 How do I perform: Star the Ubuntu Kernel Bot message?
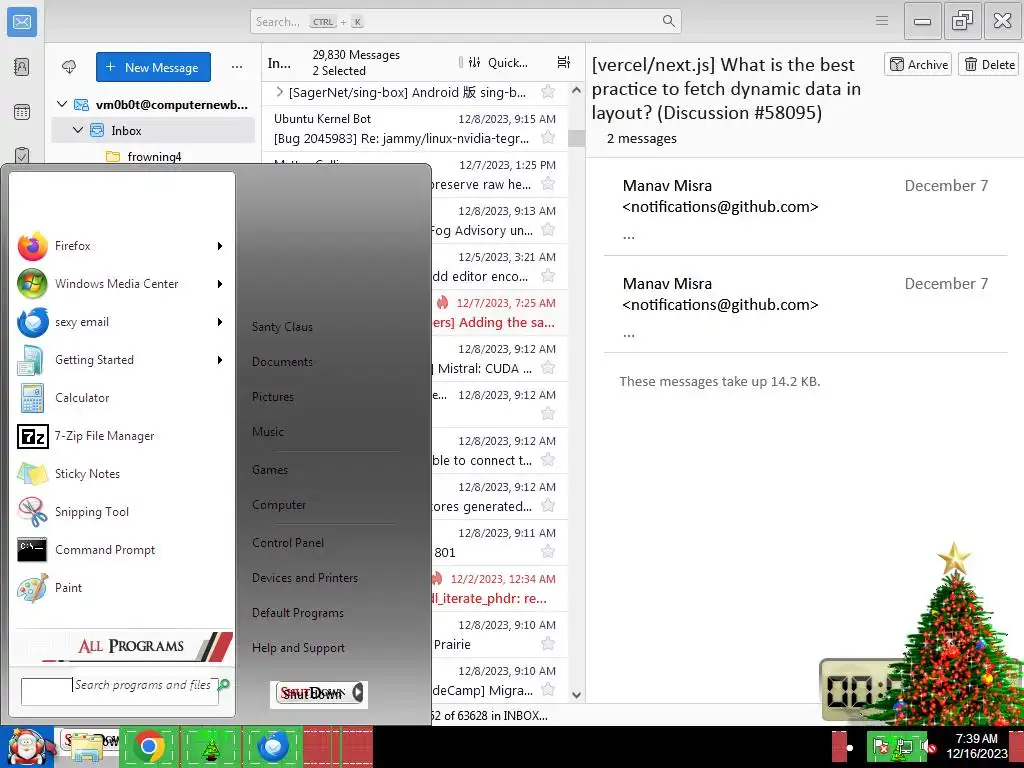[548, 137]
